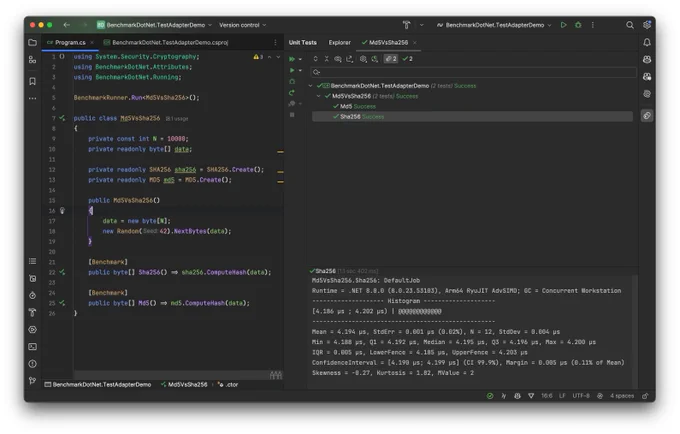The height and width of the screenshot is (434, 680).
Task: Run BenchmarkDotNet.TestAdapterDemo with the green play icon
Action: (x=563, y=25)
